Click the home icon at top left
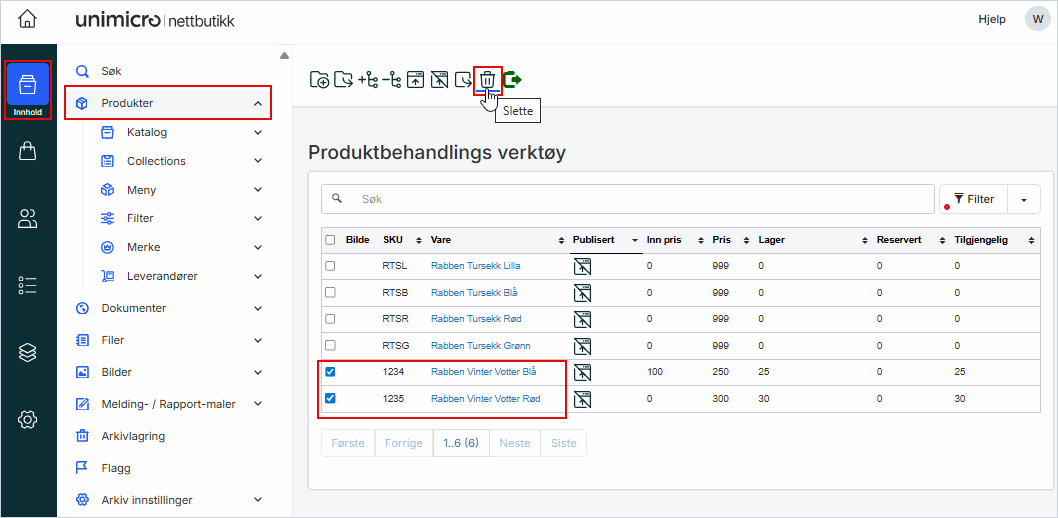The width and height of the screenshot is (1058, 518). [28, 20]
